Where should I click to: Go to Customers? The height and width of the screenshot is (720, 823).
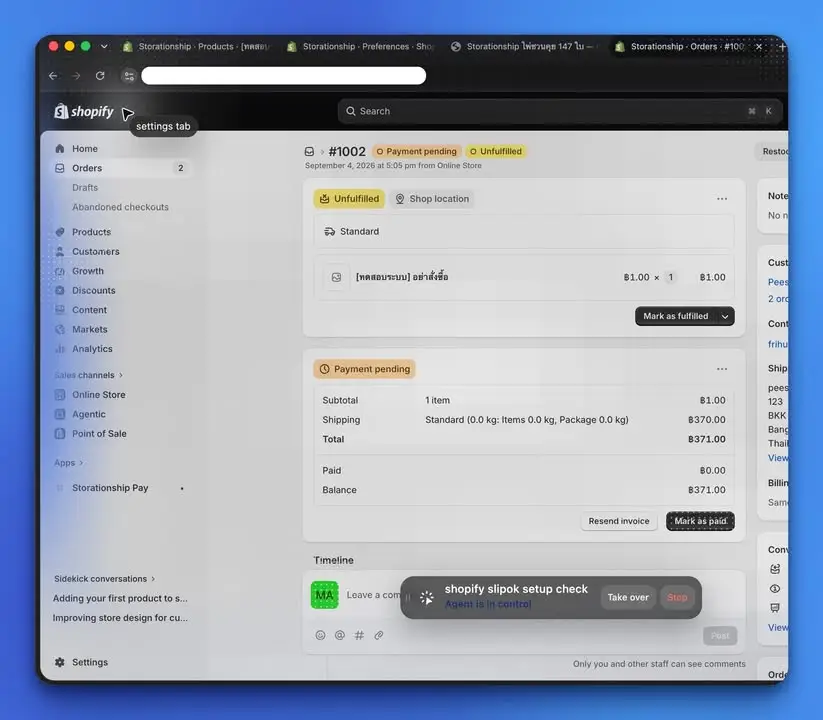pos(96,251)
